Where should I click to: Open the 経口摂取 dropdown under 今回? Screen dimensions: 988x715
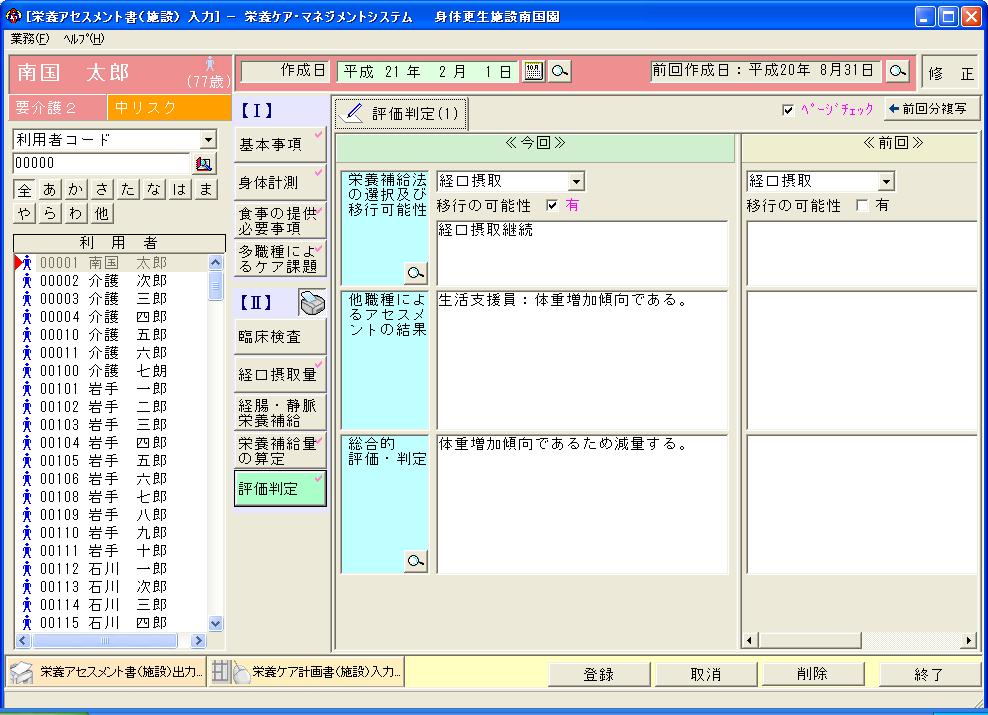pos(576,182)
